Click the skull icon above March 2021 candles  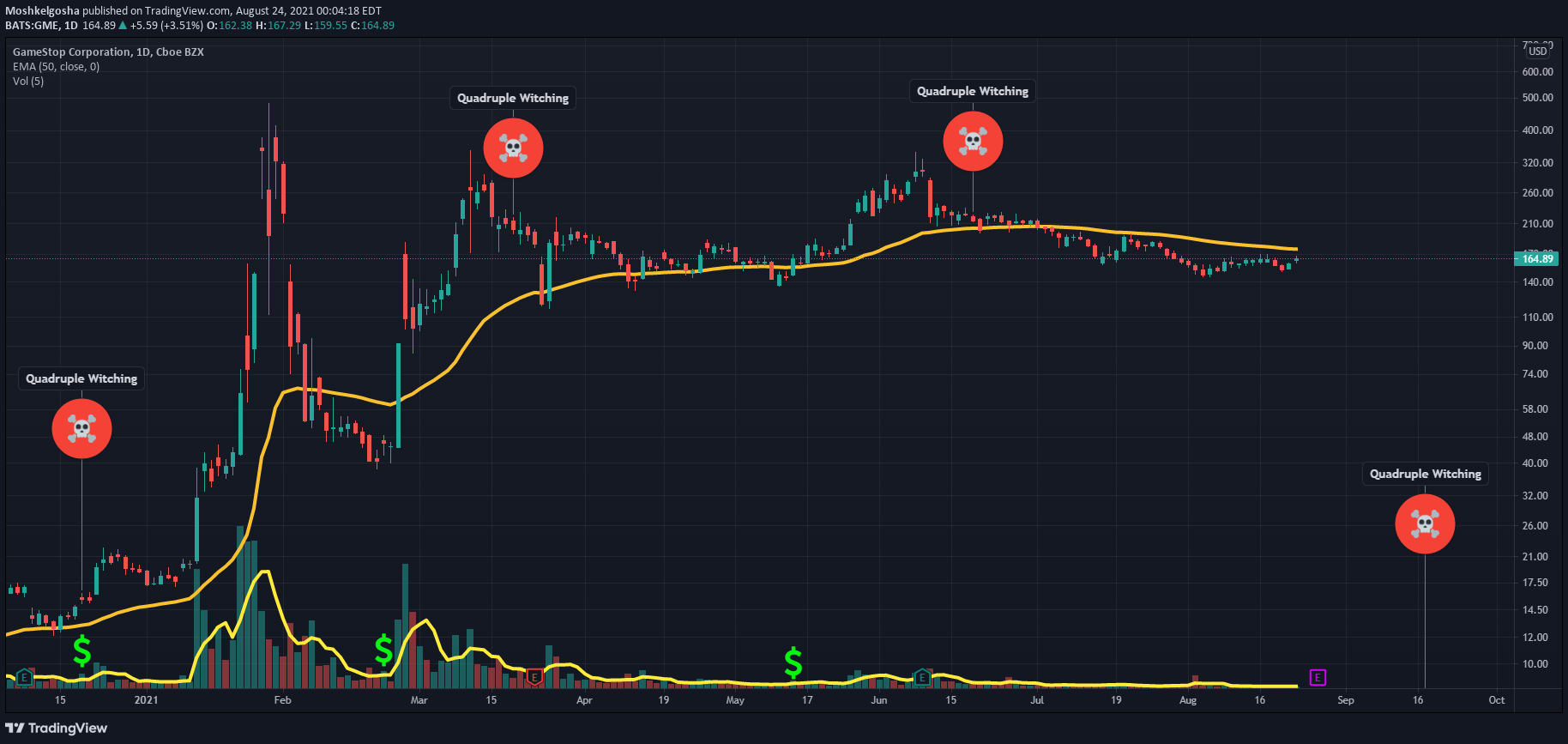point(513,148)
